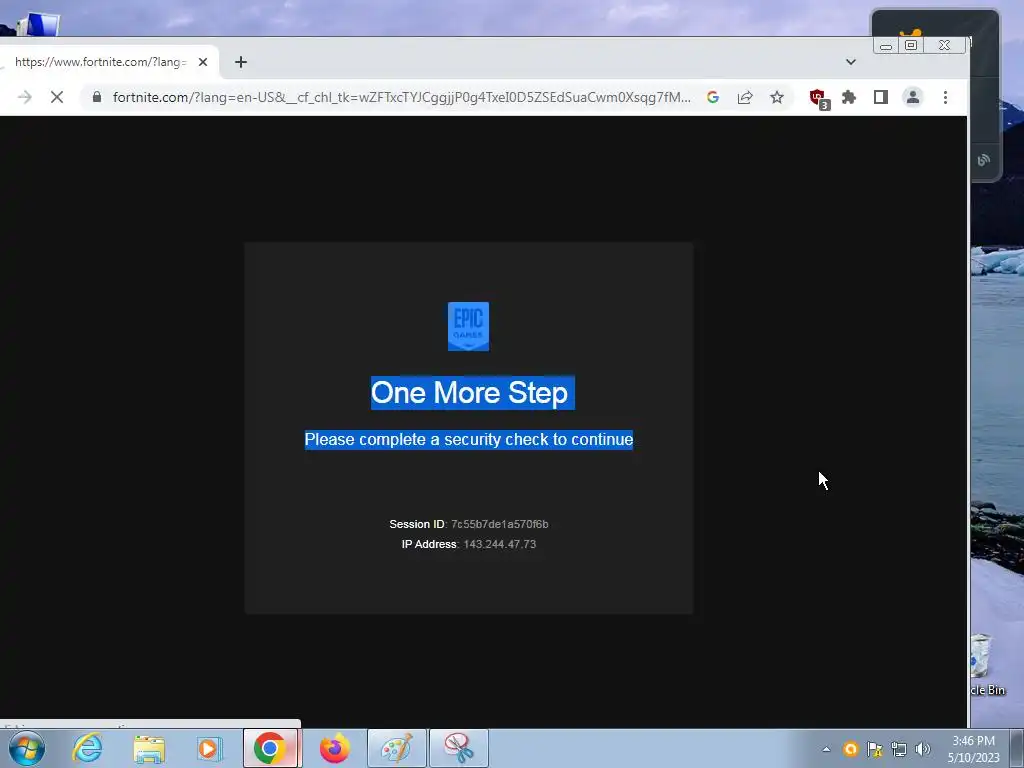Open the Recycle Bin on desktop

coord(986,665)
